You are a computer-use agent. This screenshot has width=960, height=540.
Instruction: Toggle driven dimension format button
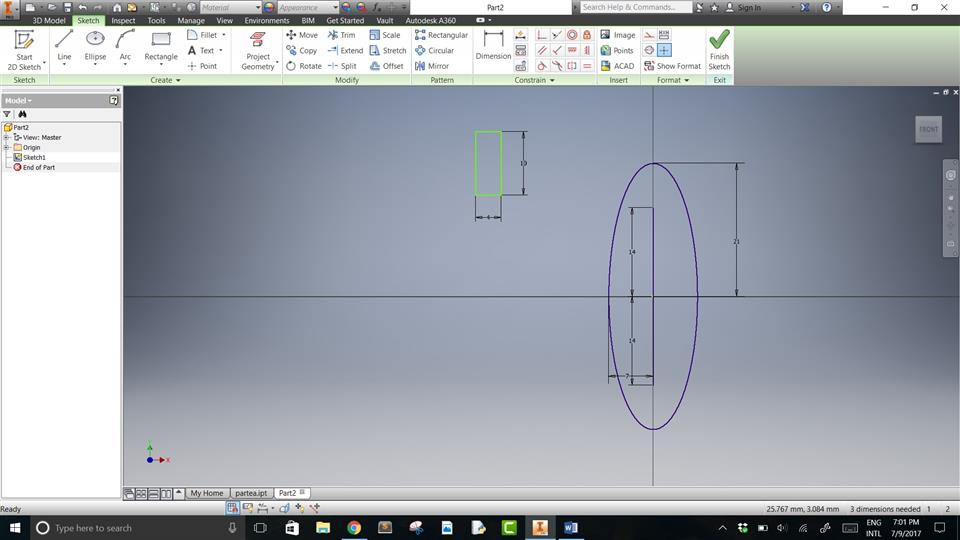point(664,35)
